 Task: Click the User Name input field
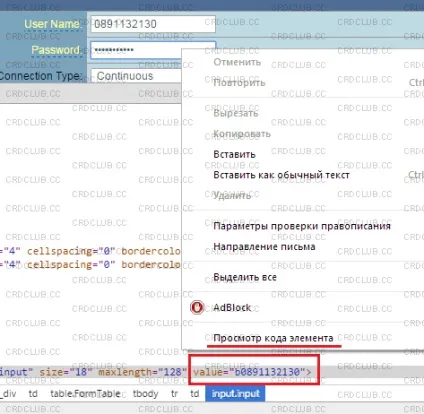[x=153, y=24]
